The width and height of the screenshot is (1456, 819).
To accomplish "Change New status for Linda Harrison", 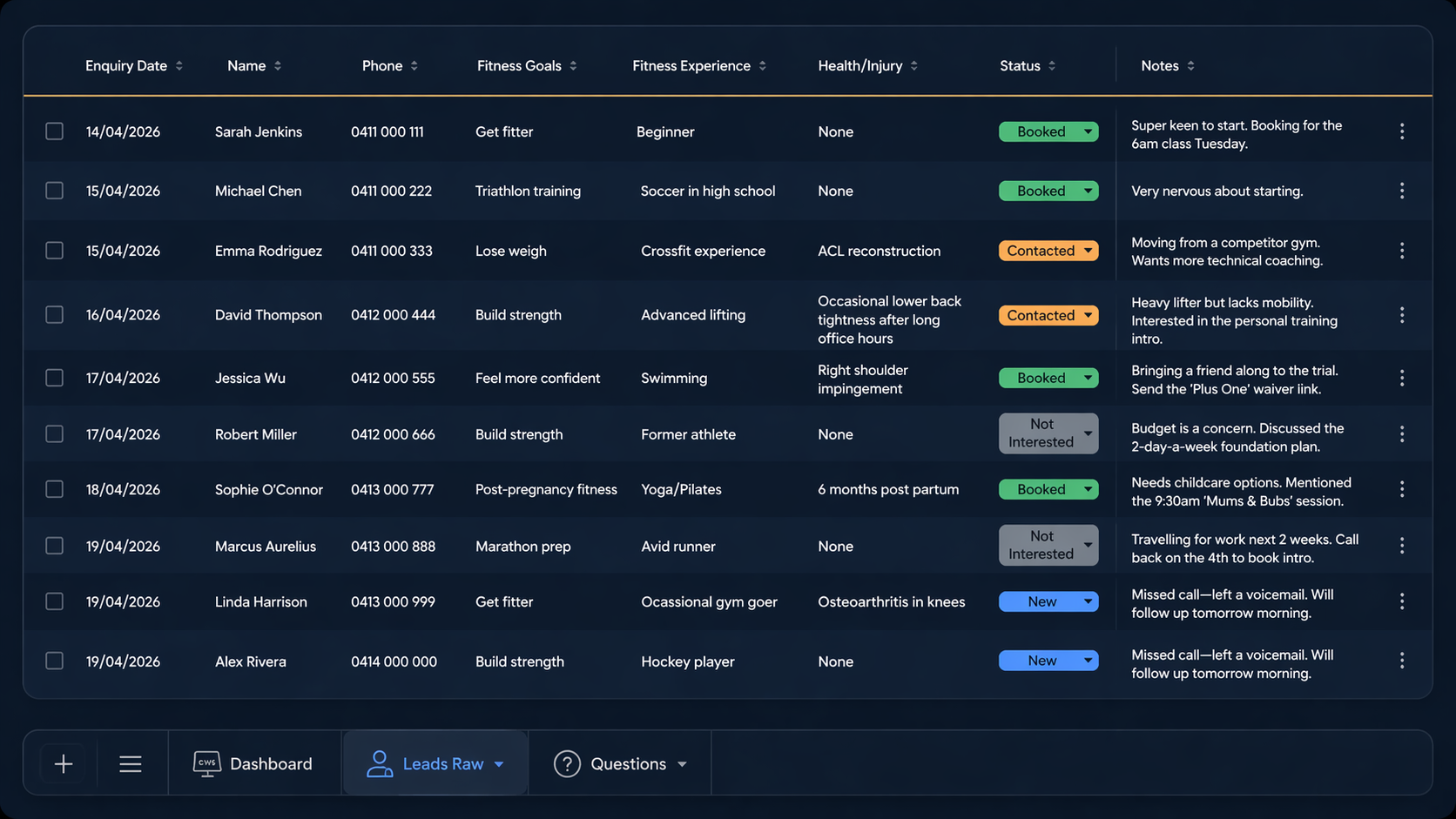I will click(x=1048, y=601).
